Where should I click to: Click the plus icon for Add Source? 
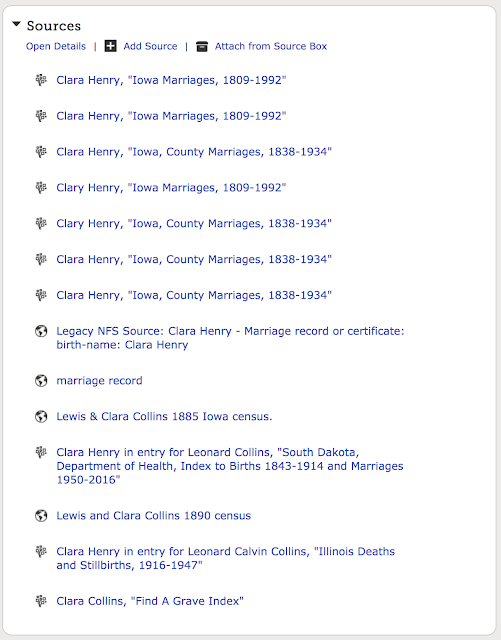110,46
